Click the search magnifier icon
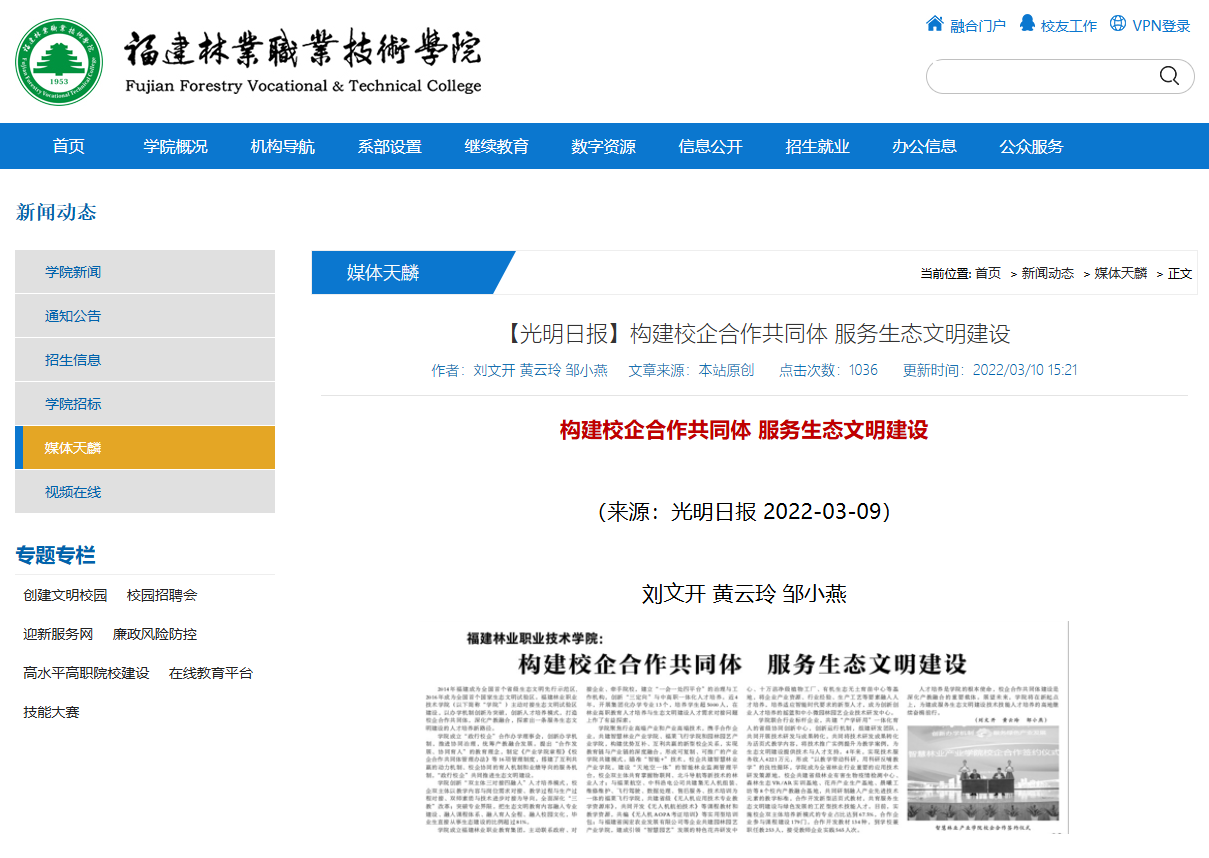 pyautogui.click(x=1168, y=77)
